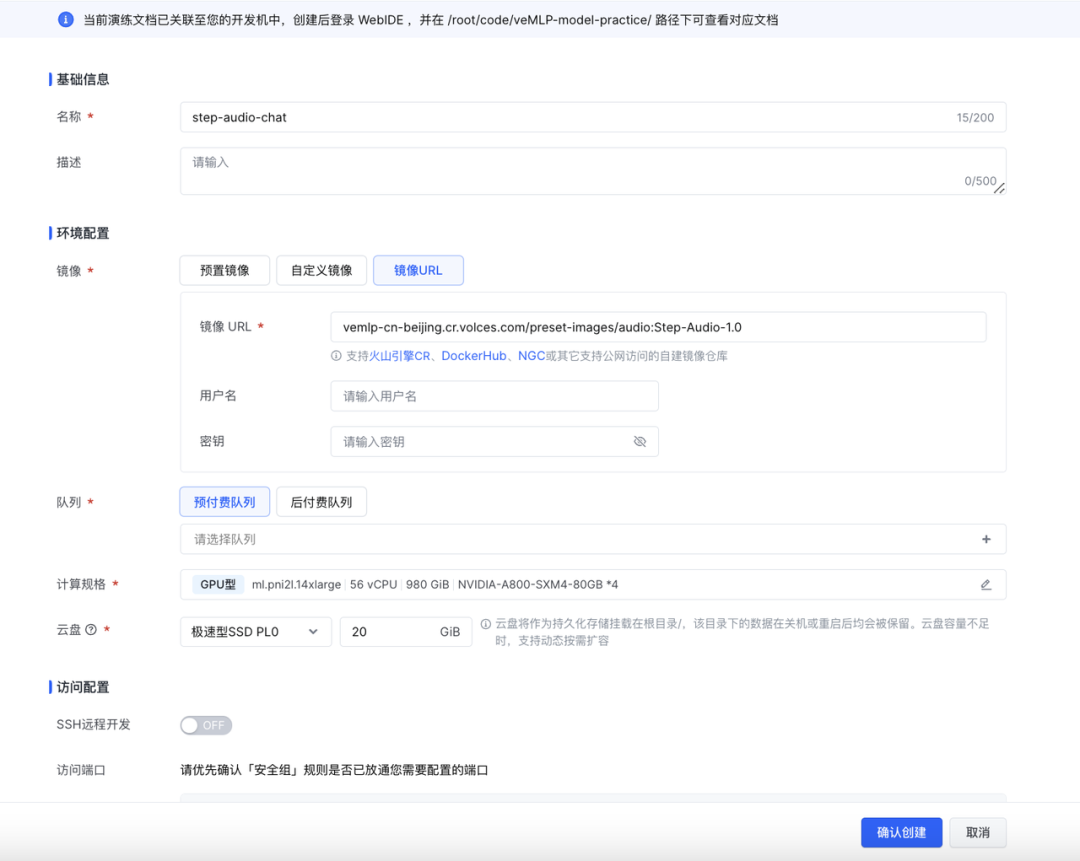Click the resize handle of the 描述 textarea
1080x861 pixels.
(999, 188)
